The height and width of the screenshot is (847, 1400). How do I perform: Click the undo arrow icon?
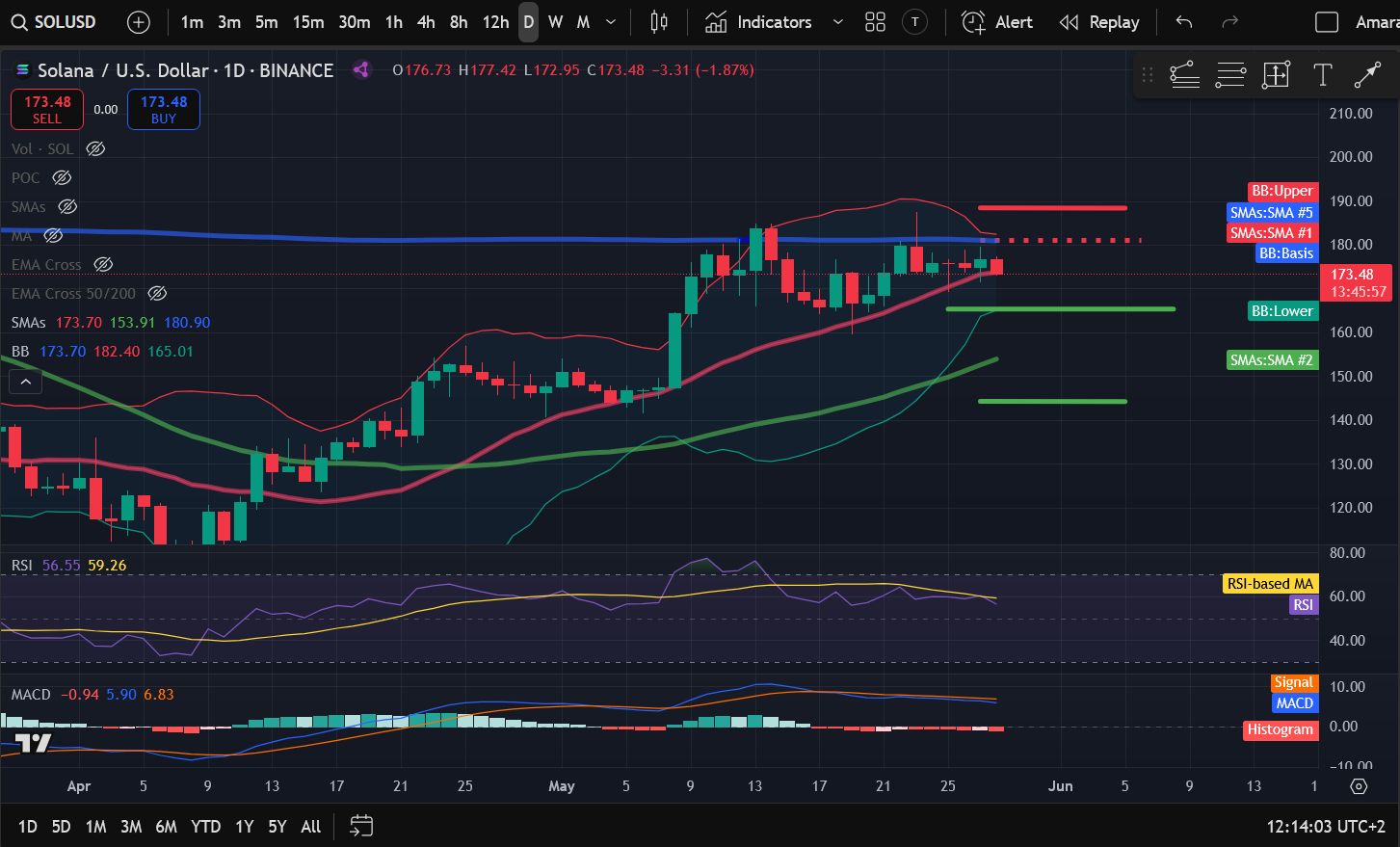pos(1184,22)
